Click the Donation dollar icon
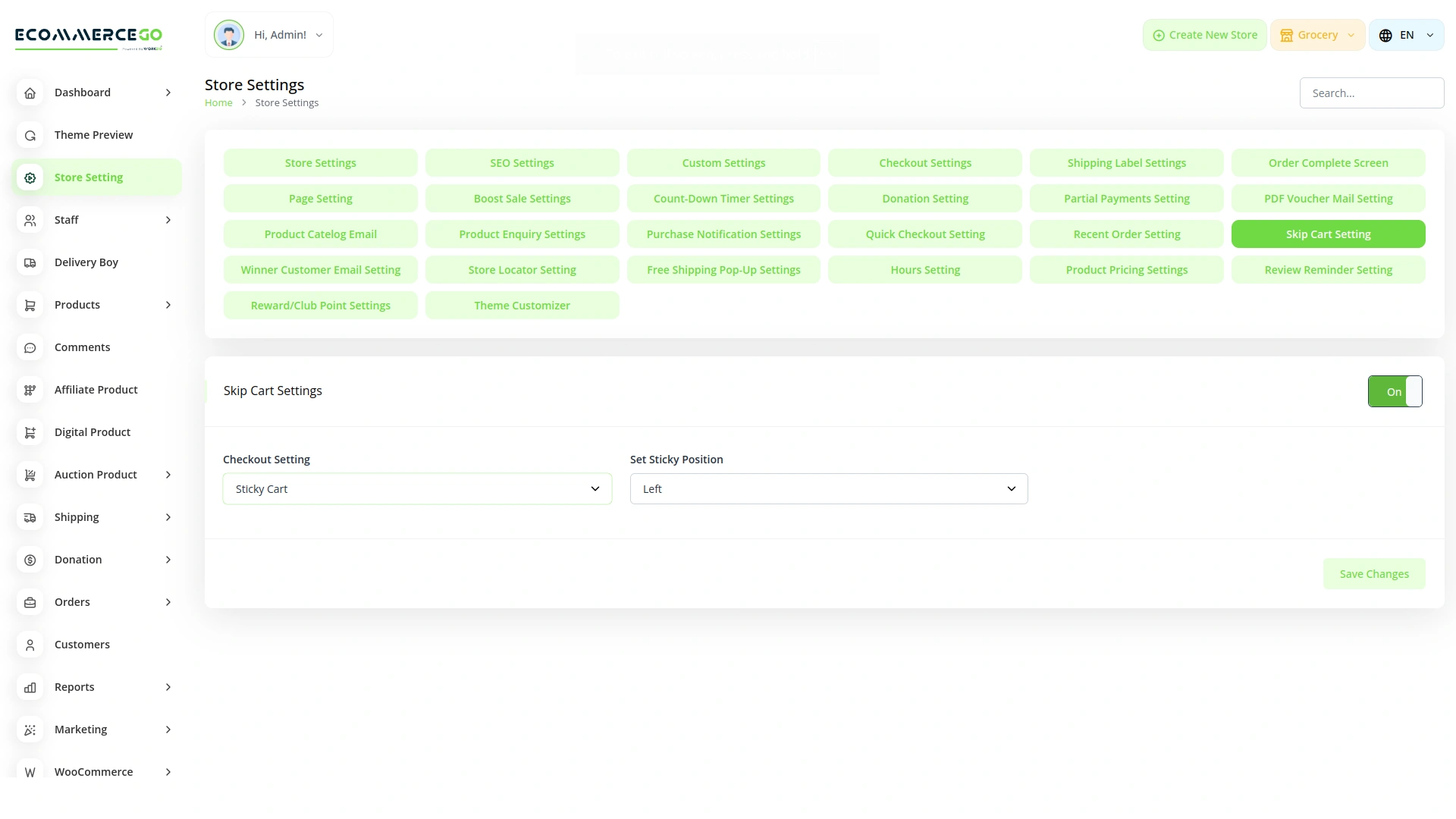This screenshot has width=1456, height=819. click(x=30, y=560)
